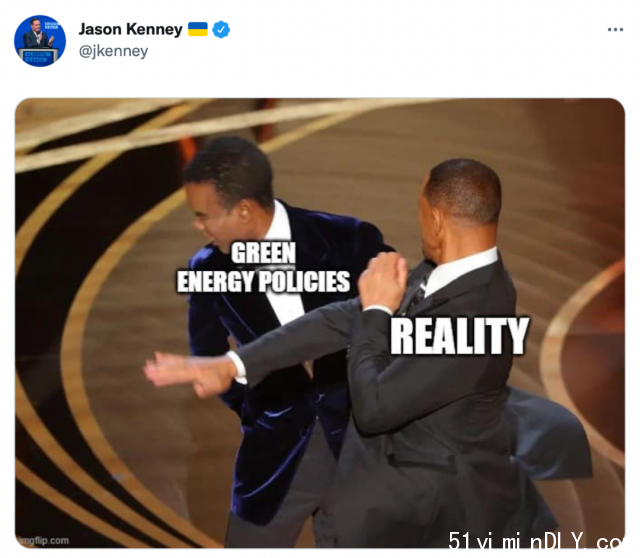
Task: Click the podium inside the profile picture
Action: tap(40, 56)
